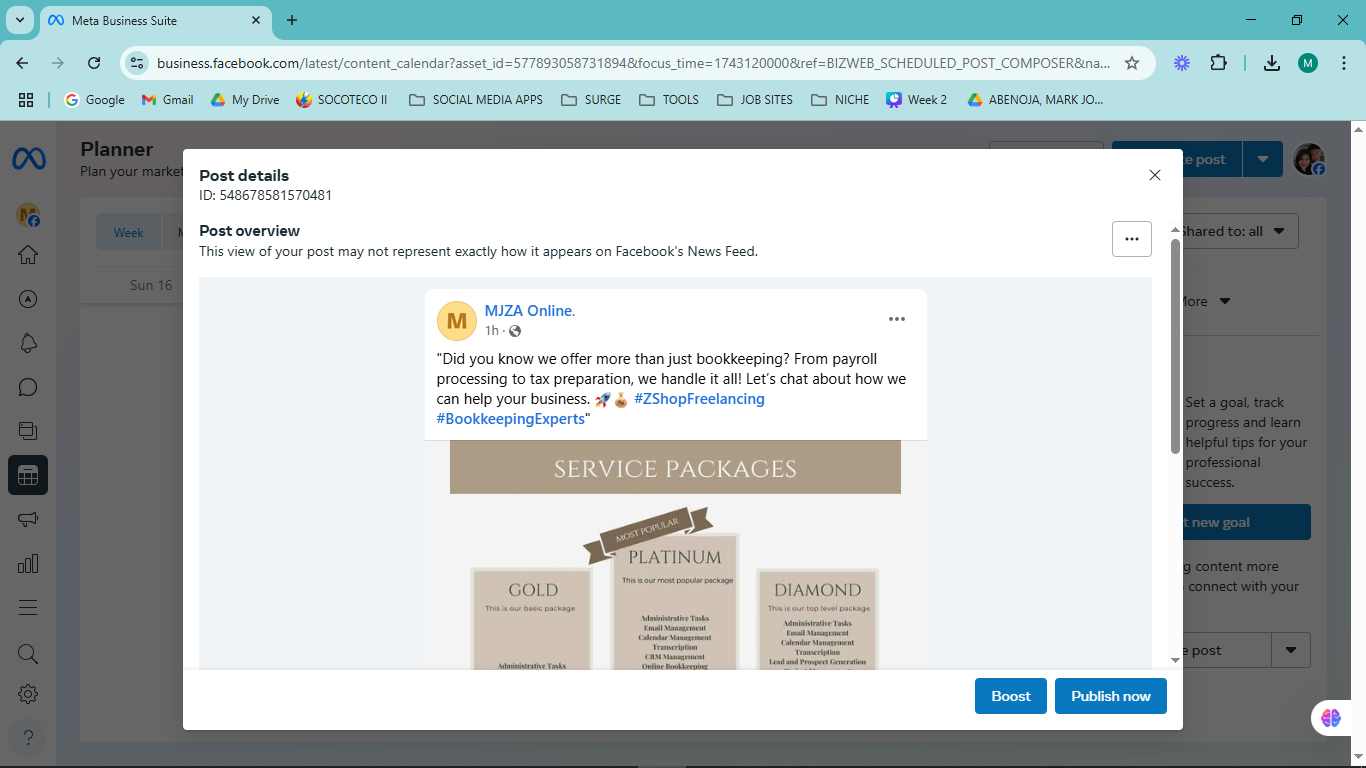Click the address bar URL field
Screen dimensions: 1366x768
coord(633,63)
